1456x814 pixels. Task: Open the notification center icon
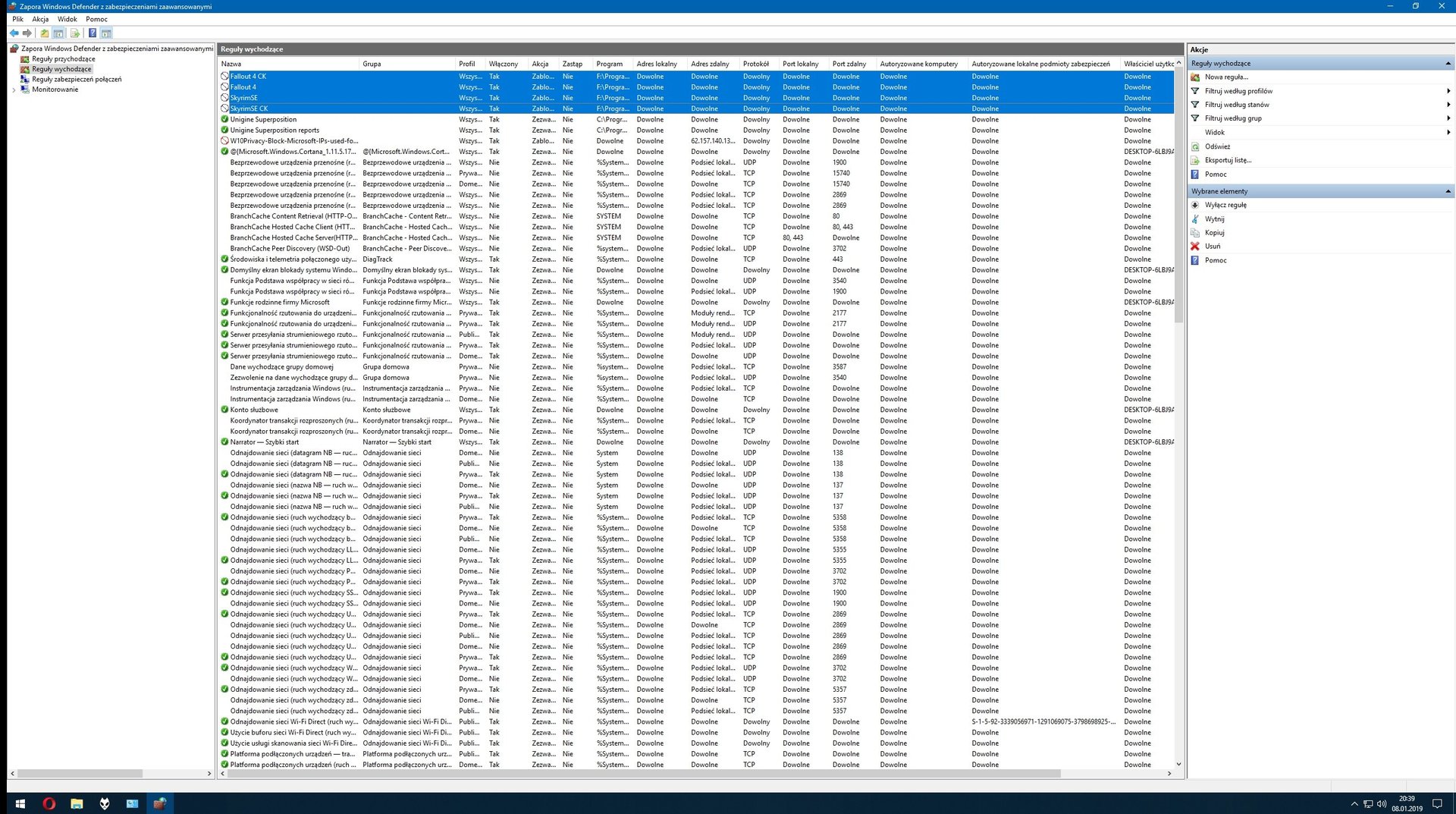pos(1436,803)
